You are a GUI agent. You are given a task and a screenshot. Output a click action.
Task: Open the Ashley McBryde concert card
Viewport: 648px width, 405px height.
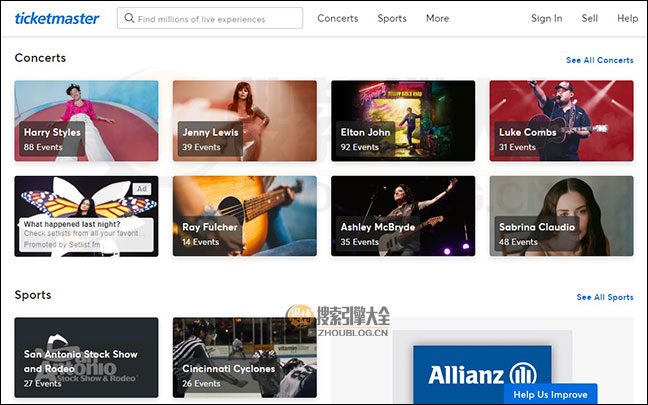click(403, 216)
